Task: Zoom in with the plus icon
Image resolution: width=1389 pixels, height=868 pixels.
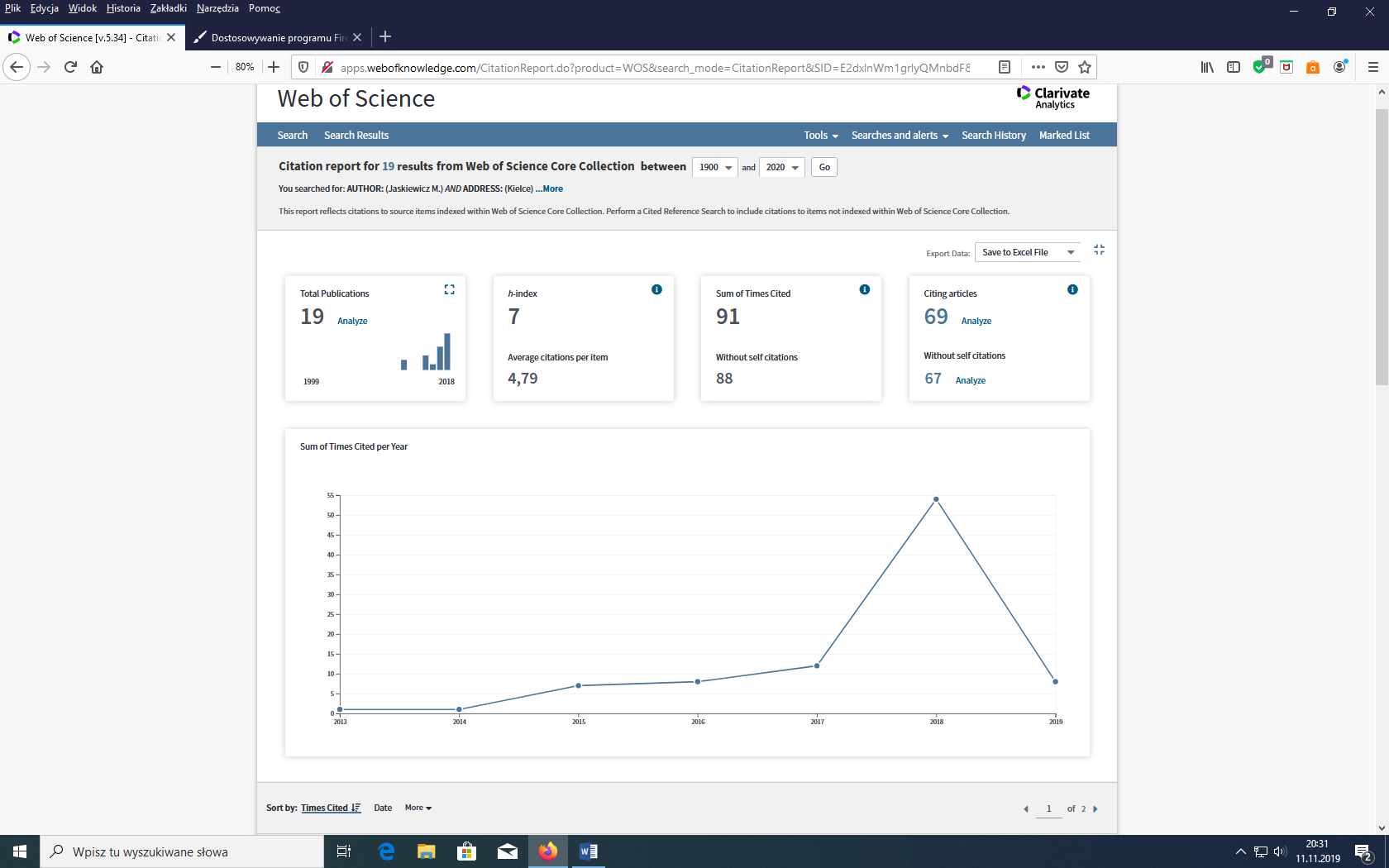Action: (274, 67)
